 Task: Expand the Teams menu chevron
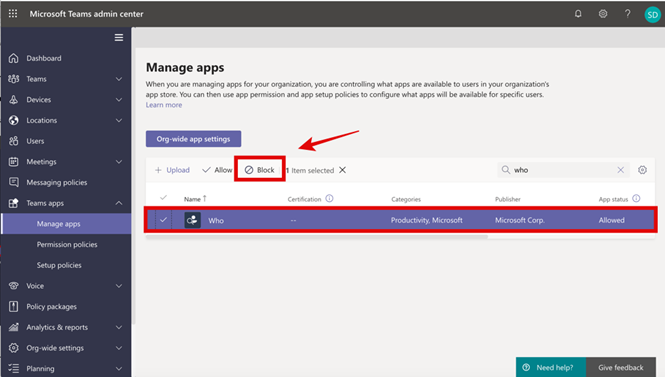pos(119,79)
